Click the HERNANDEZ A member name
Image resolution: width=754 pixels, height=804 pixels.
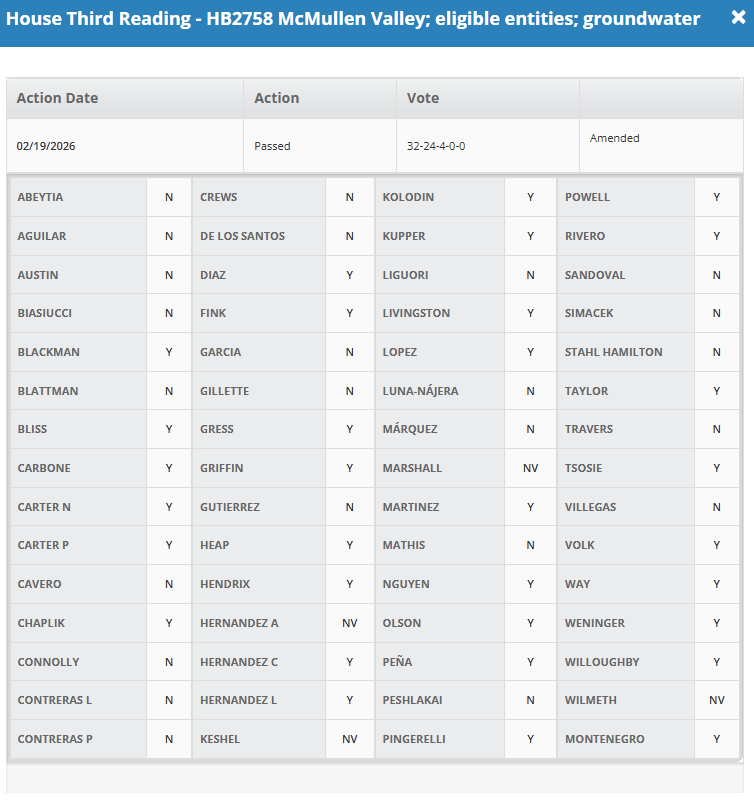coord(239,623)
